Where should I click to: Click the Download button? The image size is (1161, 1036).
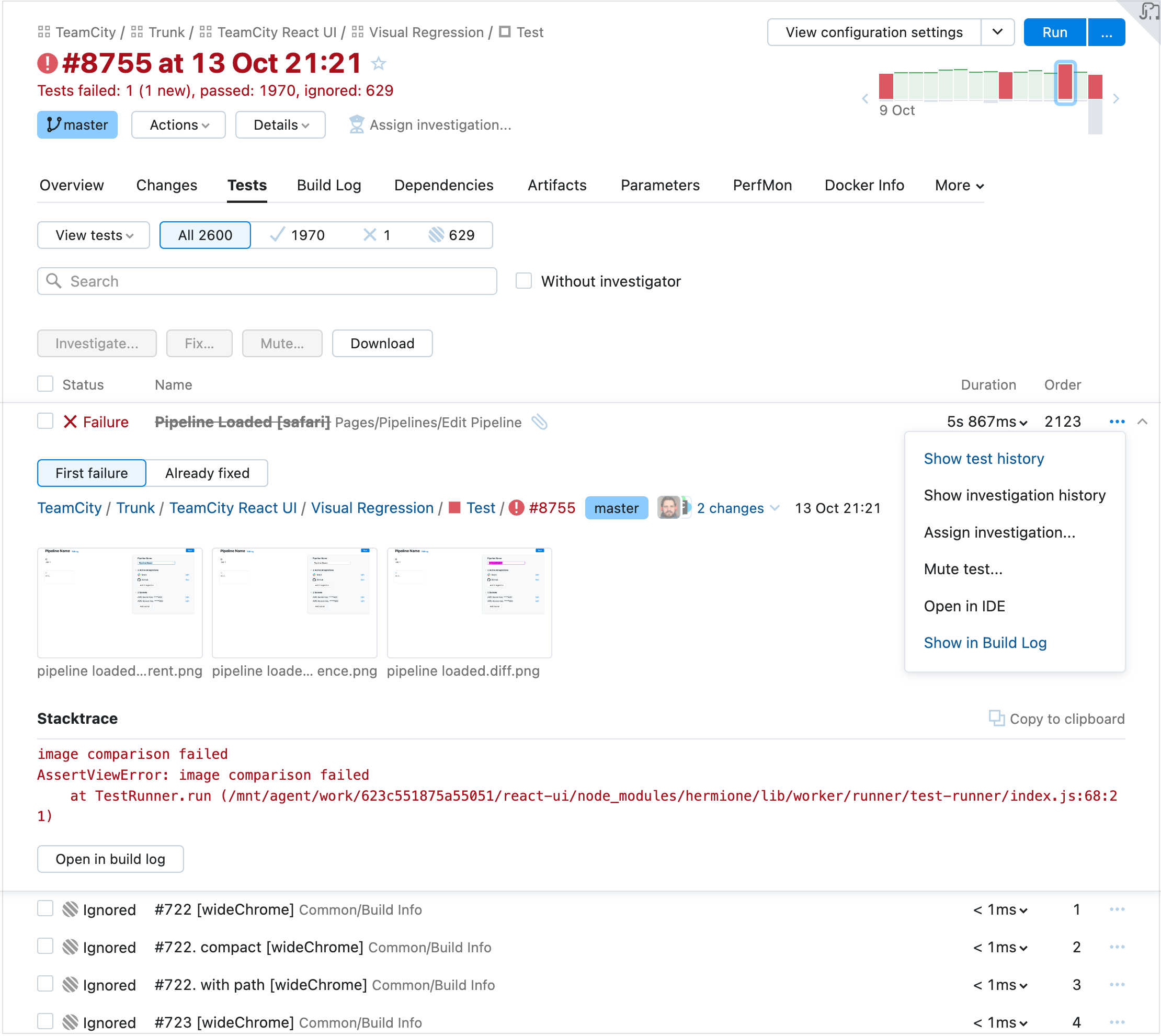click(x=382, y=343)
